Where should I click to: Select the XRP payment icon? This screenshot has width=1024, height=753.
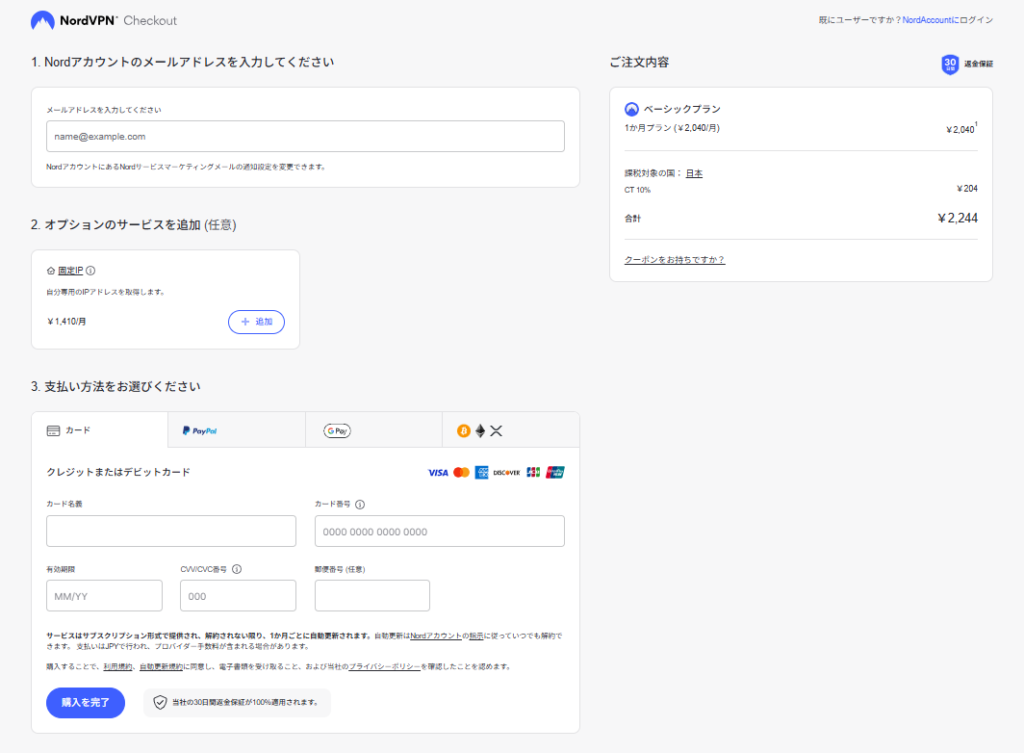pos(496,430)
